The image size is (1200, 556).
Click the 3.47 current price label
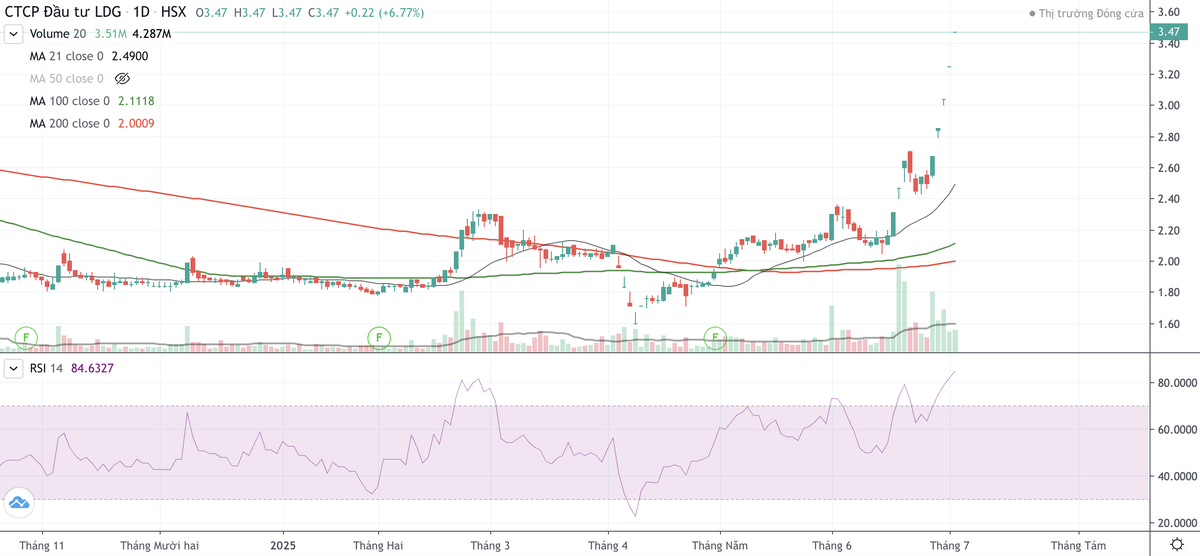pos(1167,32)
